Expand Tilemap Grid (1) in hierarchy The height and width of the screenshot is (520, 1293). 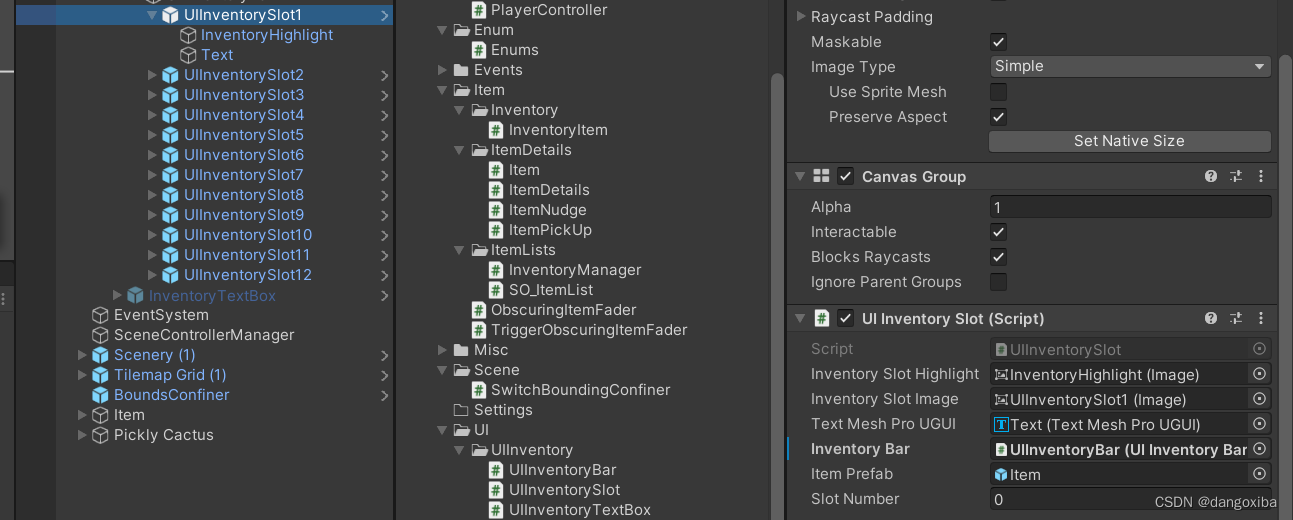click(x=82, y=375)
